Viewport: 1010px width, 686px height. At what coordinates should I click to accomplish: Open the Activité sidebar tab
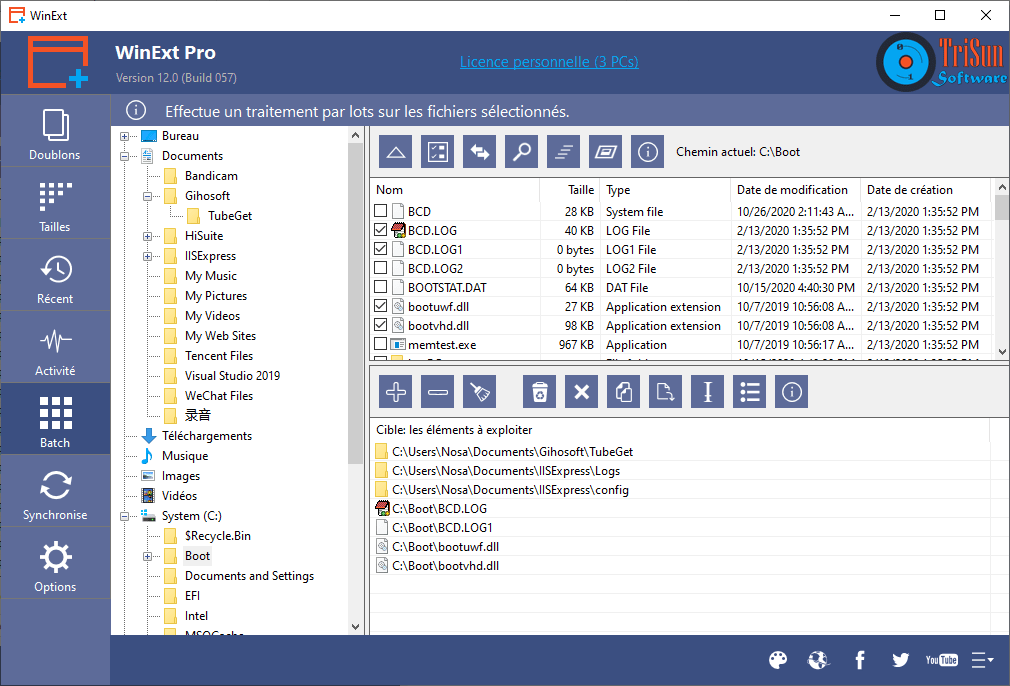click(55, 348)
